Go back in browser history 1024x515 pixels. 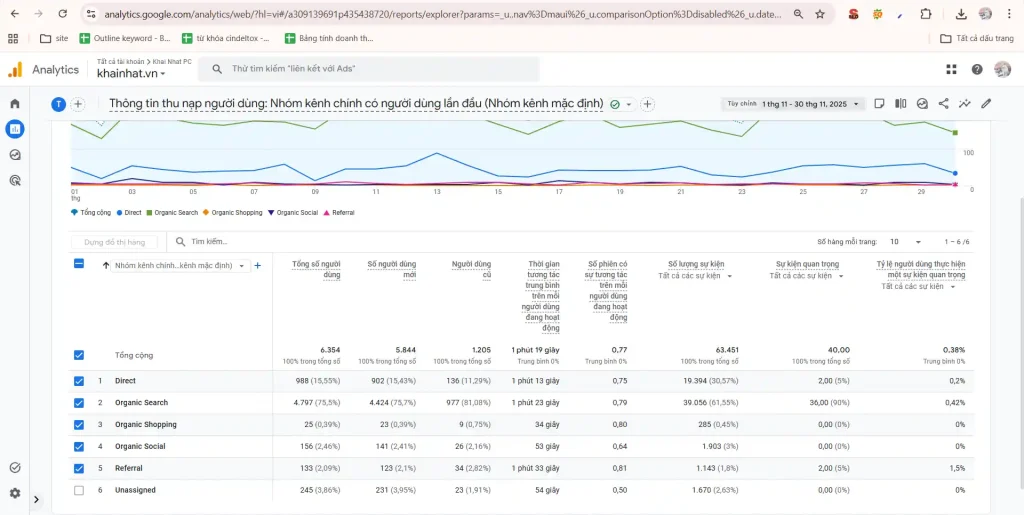(15, 14)
